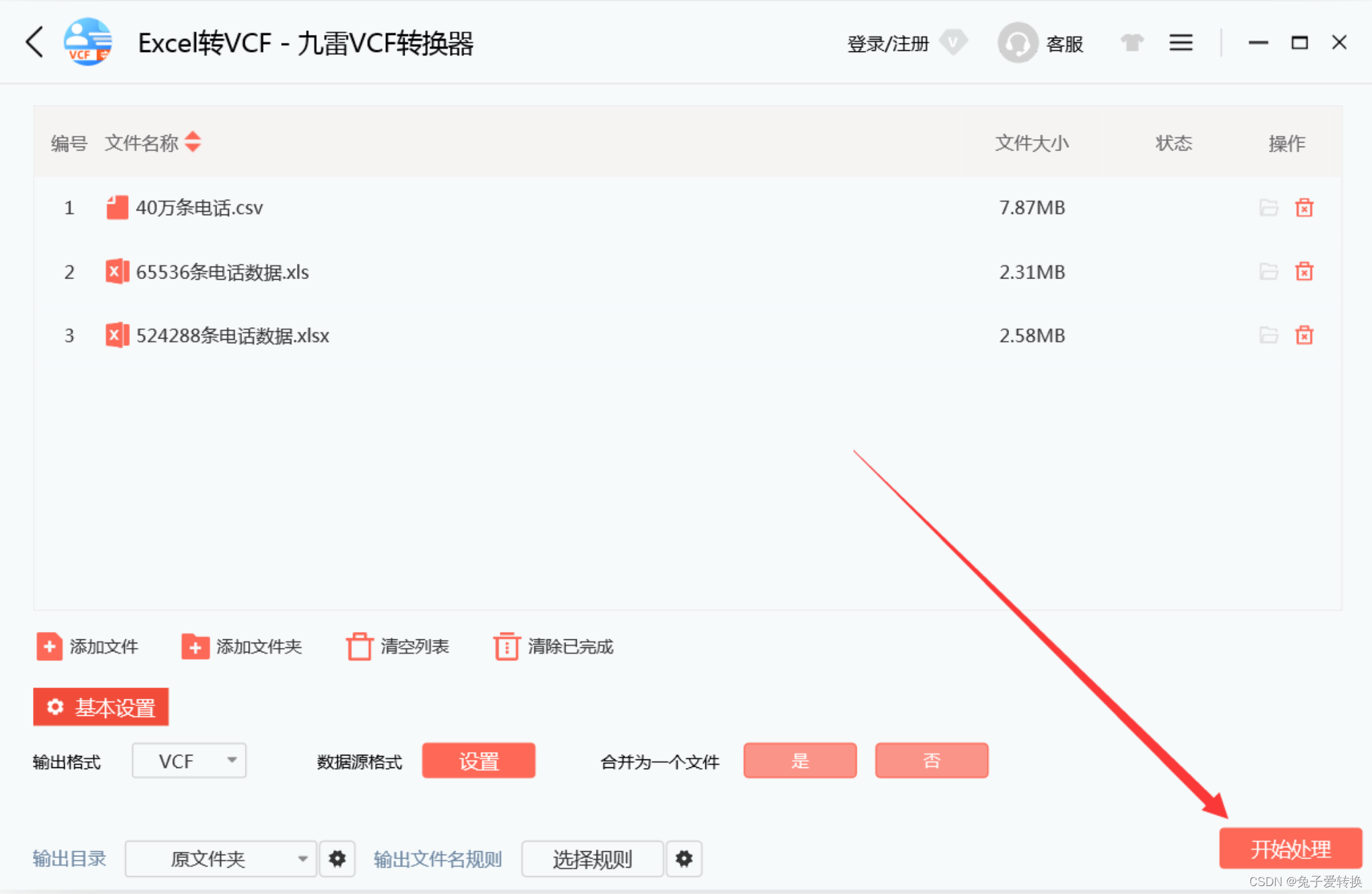Sort list by file name
Image resolution: width=1372 pixels, height=894 pixels.
coord(193,142)
